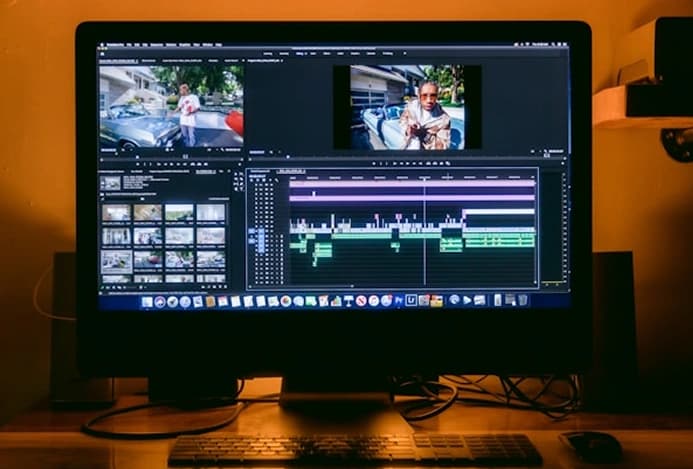Click the Launchpad icon in the dock
Screen dimensions: 693x469
click(x=160, y=301)
